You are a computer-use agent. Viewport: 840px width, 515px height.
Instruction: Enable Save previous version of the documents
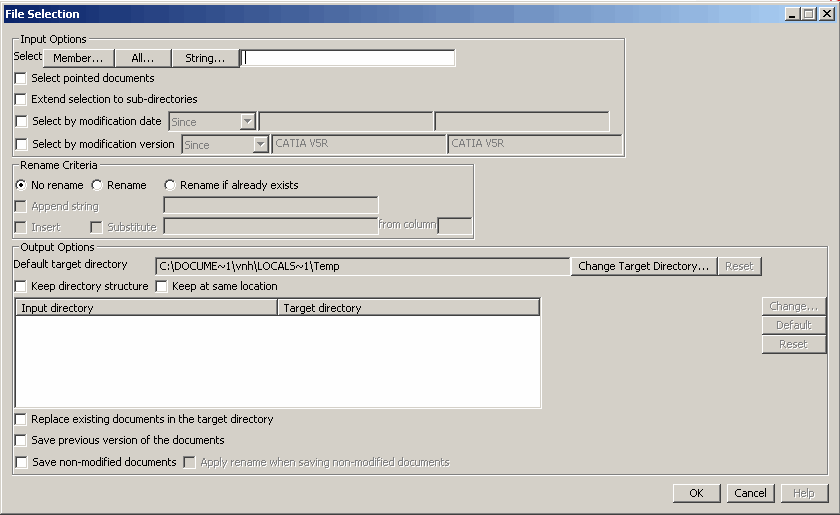point(21,440)
